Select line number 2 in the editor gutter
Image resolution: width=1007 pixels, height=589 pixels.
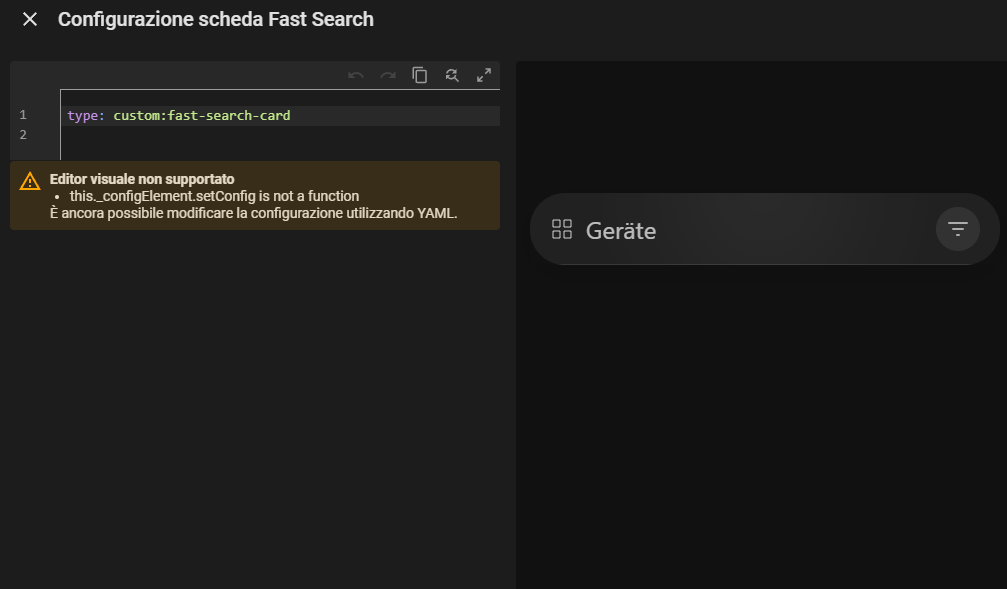pyautogui.click(x=23, y=135)
